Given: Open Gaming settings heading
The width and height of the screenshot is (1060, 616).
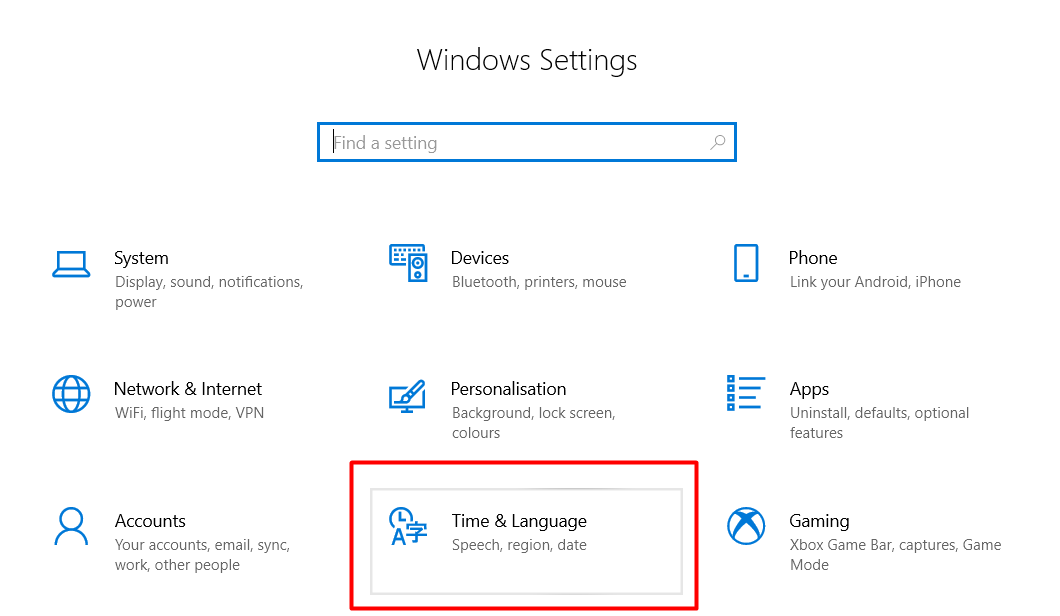Looking at the screenshot, I should point(819,521).
